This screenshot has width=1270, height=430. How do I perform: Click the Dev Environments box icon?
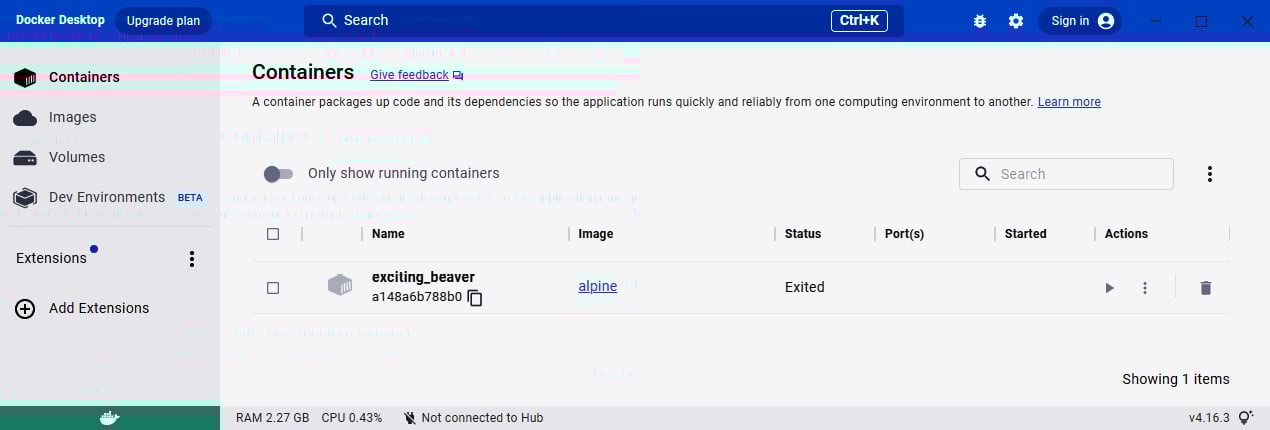(x=25, y=198)
